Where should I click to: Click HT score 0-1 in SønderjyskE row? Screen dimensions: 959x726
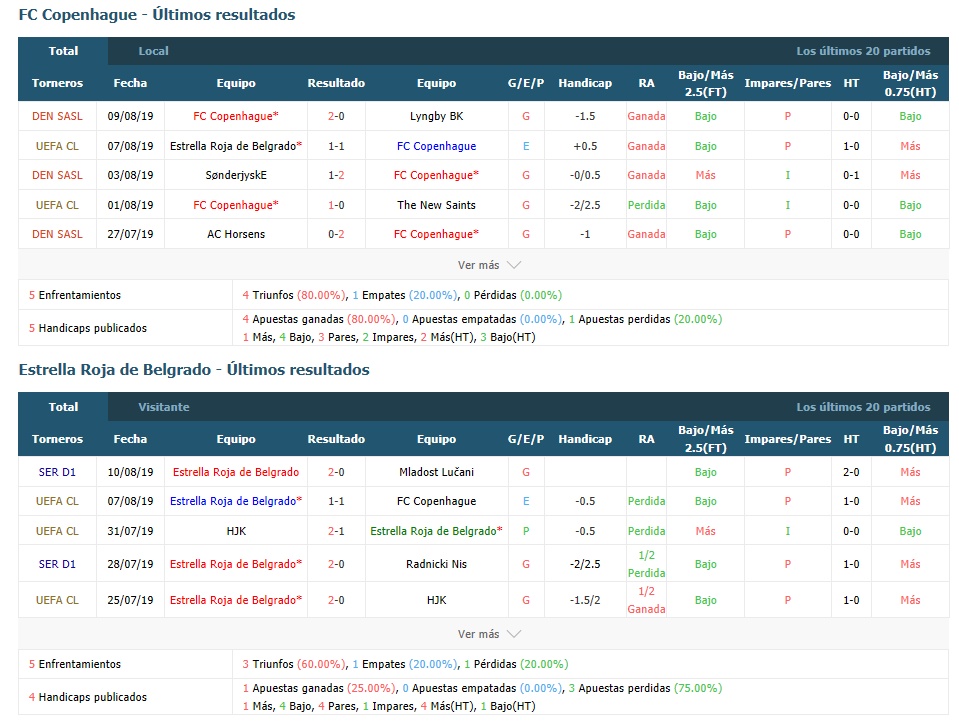click(x=851, y=176)
